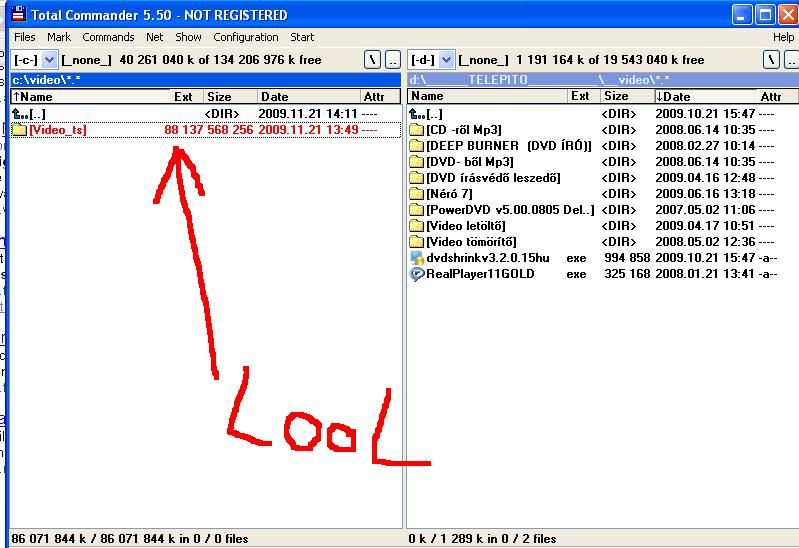Sort right panel by Size column
799x548 pixels.
click(627, 96)
